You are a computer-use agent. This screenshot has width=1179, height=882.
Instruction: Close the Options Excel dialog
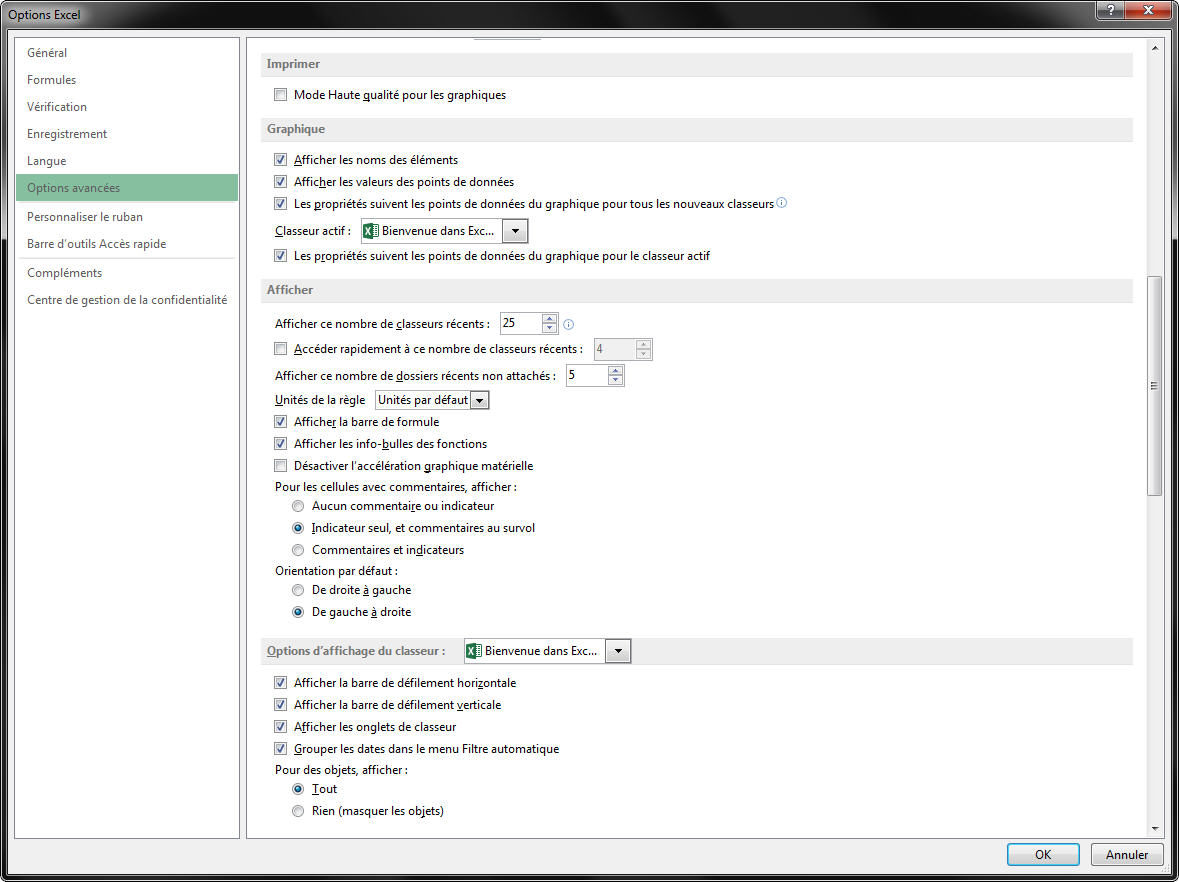[x=1149, y=11]
